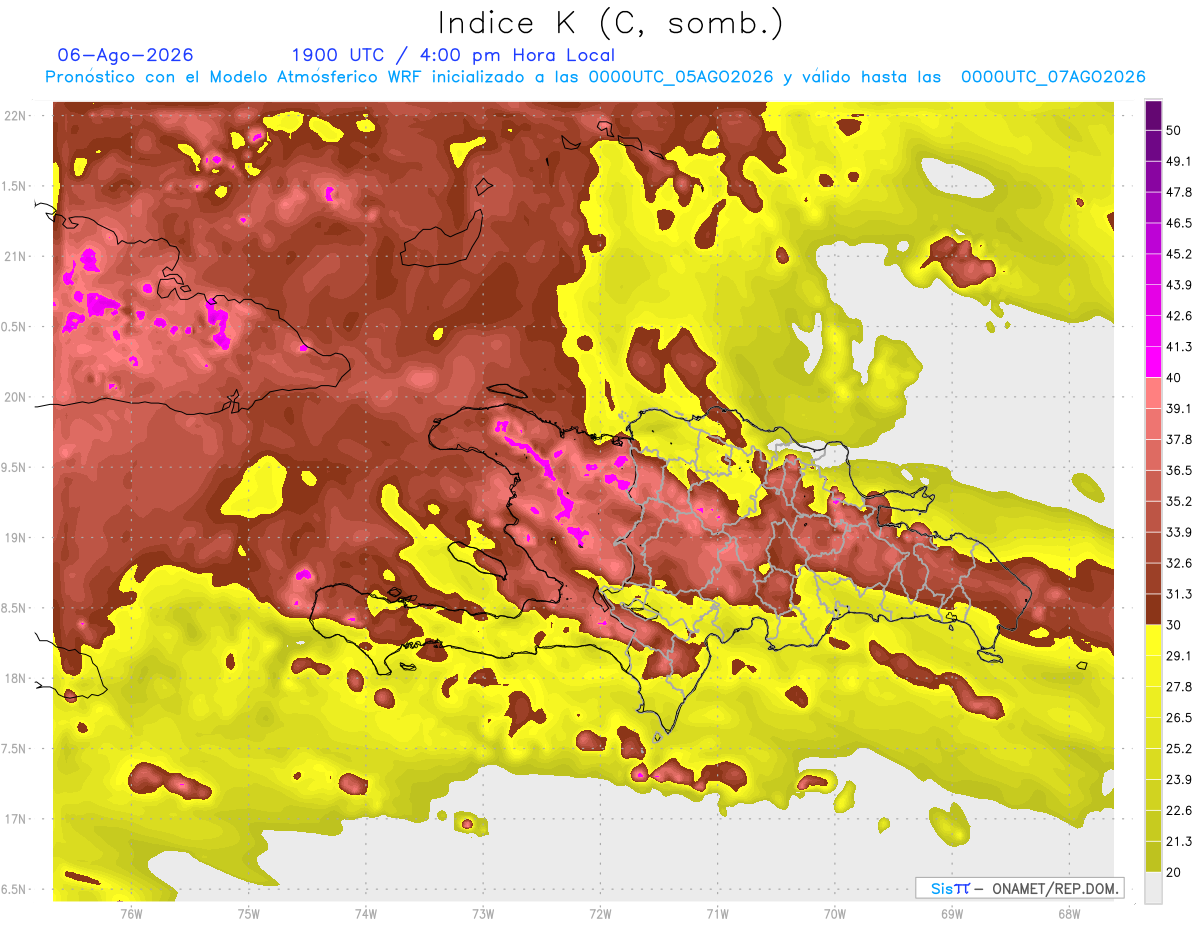Viewport: 1200px width, 927px height.
Task: Pick the light gray swatch below 20
Action: pyautogui.click(x=1153, y=888)
